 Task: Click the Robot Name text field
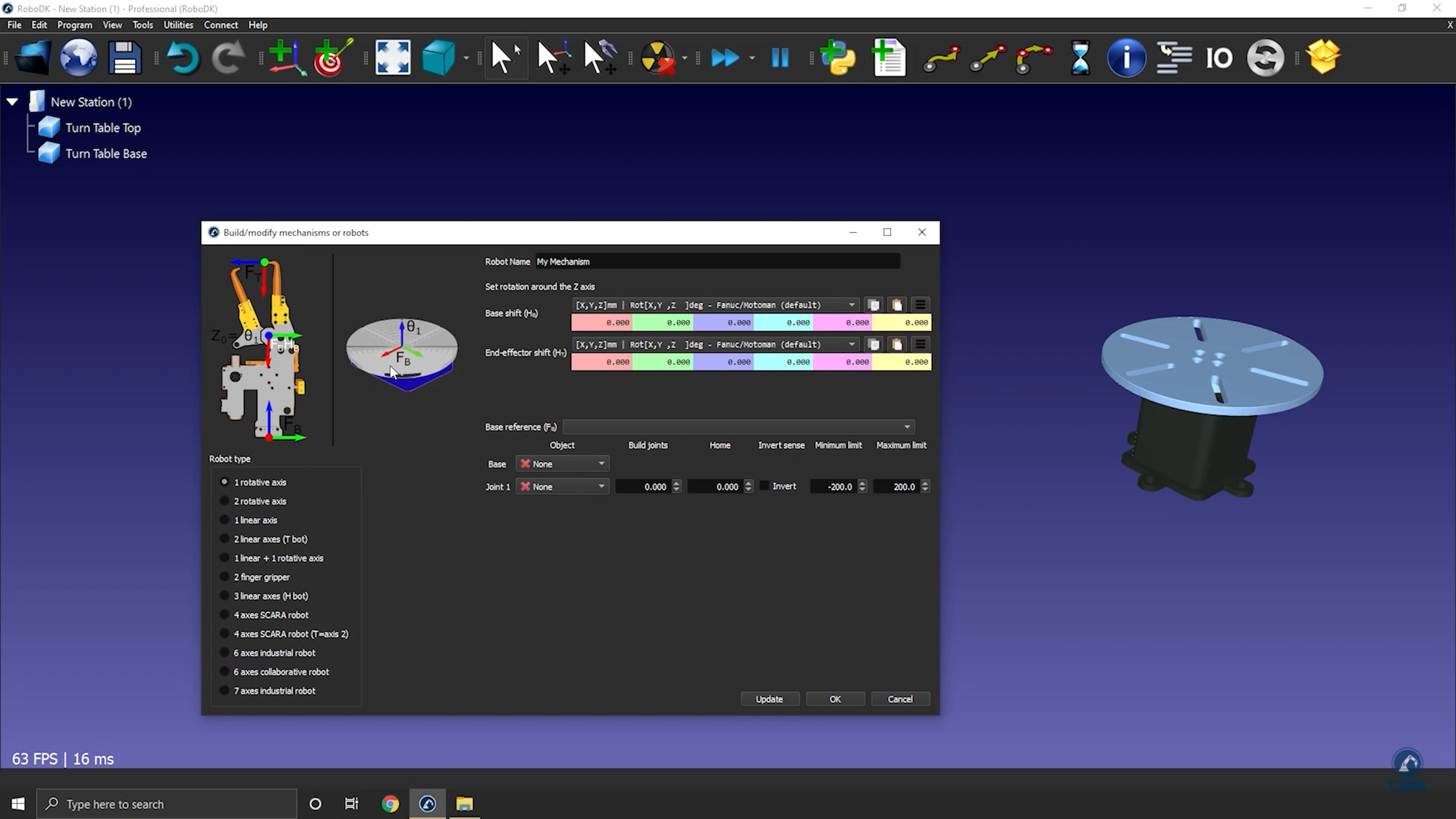[717, 262]
